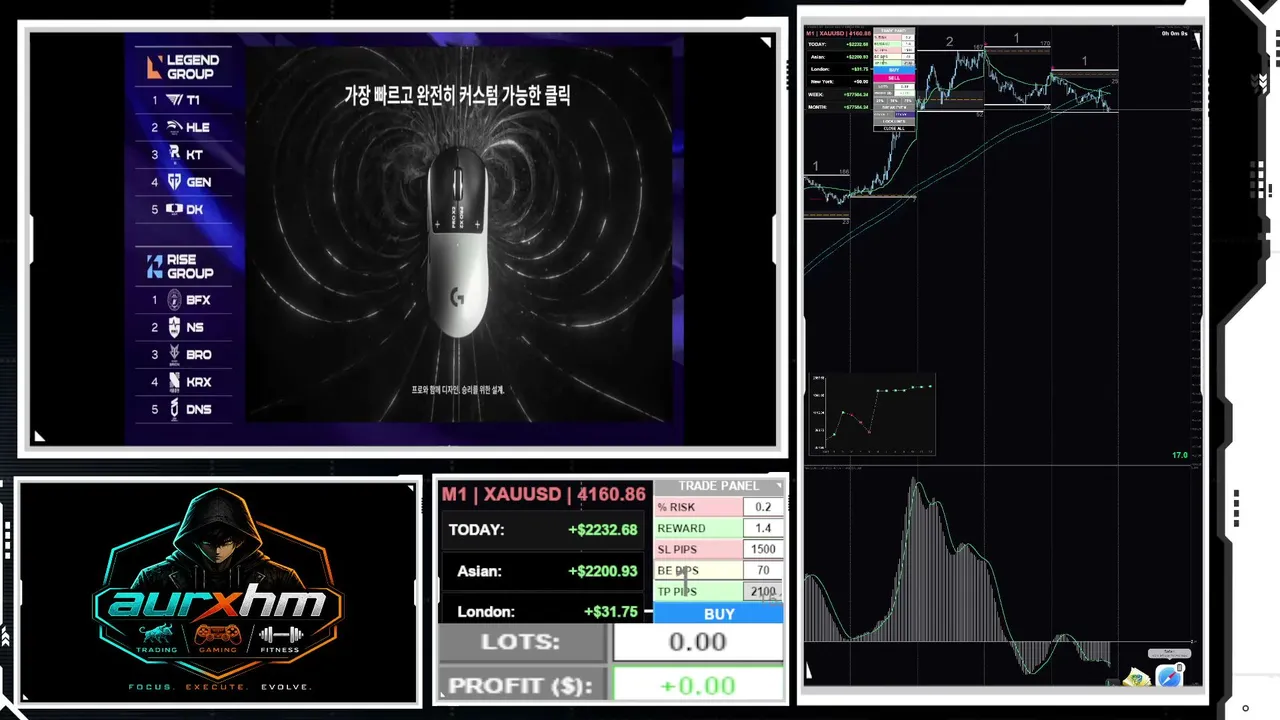Click the REWARD field showing 1.4
Image resolution: width=1280 pixels, height=720 pixels.
tap(763, 528)
